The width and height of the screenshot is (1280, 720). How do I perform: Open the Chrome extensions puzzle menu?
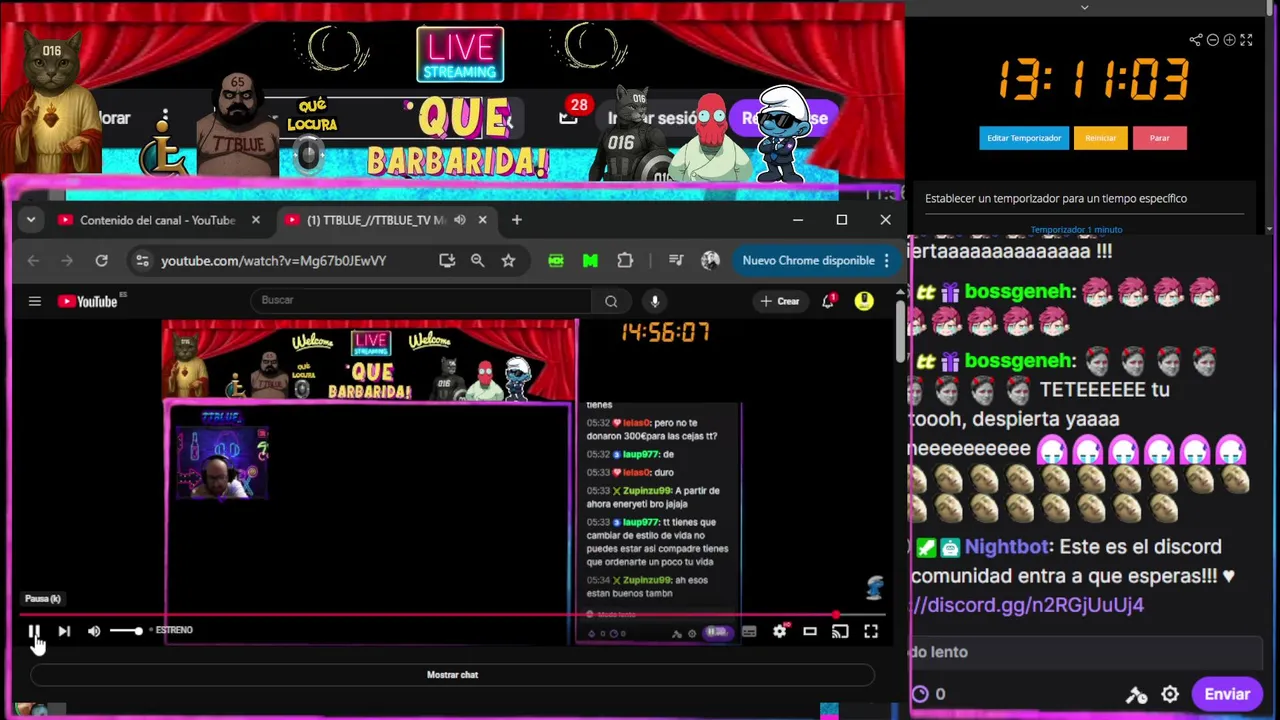click(x=625, y=261)
